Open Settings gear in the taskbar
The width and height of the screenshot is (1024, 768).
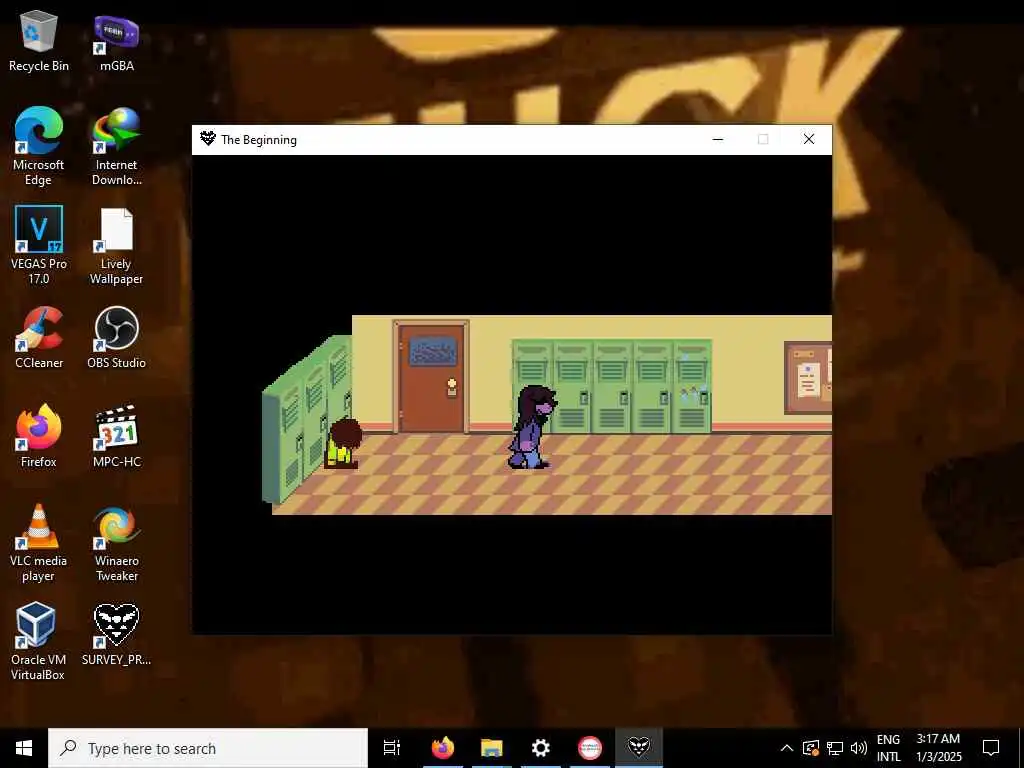[x=541, y=748]
